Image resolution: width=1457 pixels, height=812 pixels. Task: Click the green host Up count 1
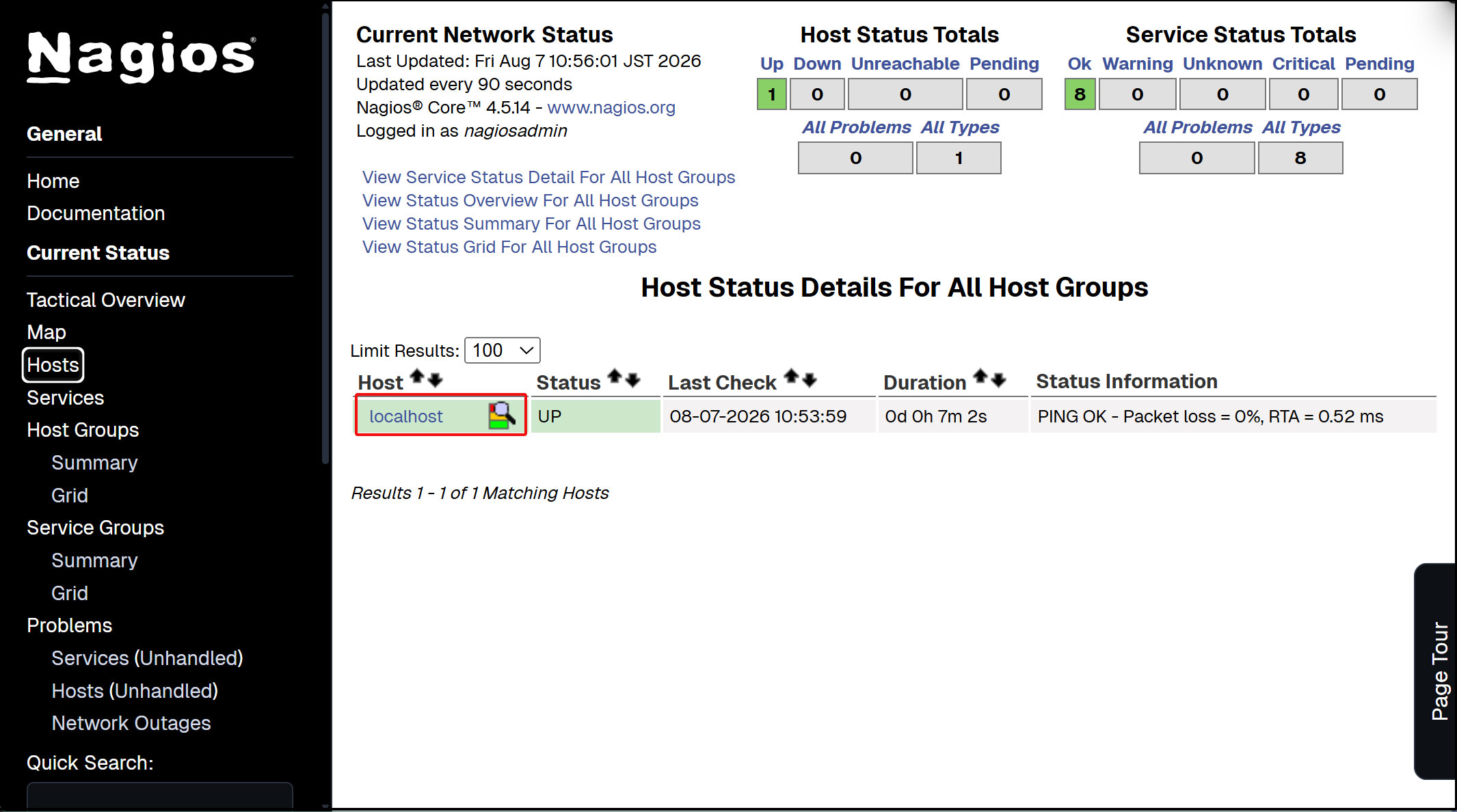(x=772, y=94)
